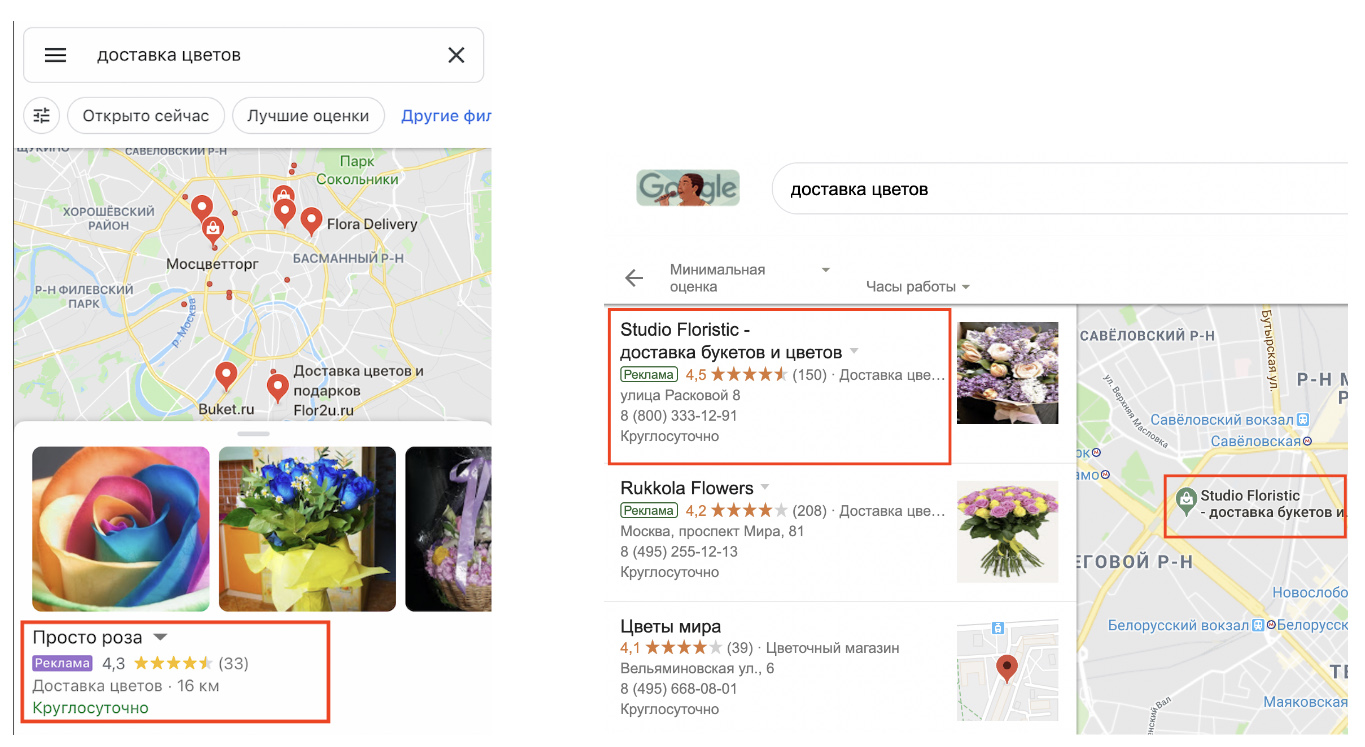Expand the arrow beside Rukkola Flowers
The height and width of the screenshot is (747, 1365).
click(x=765, y=487)
